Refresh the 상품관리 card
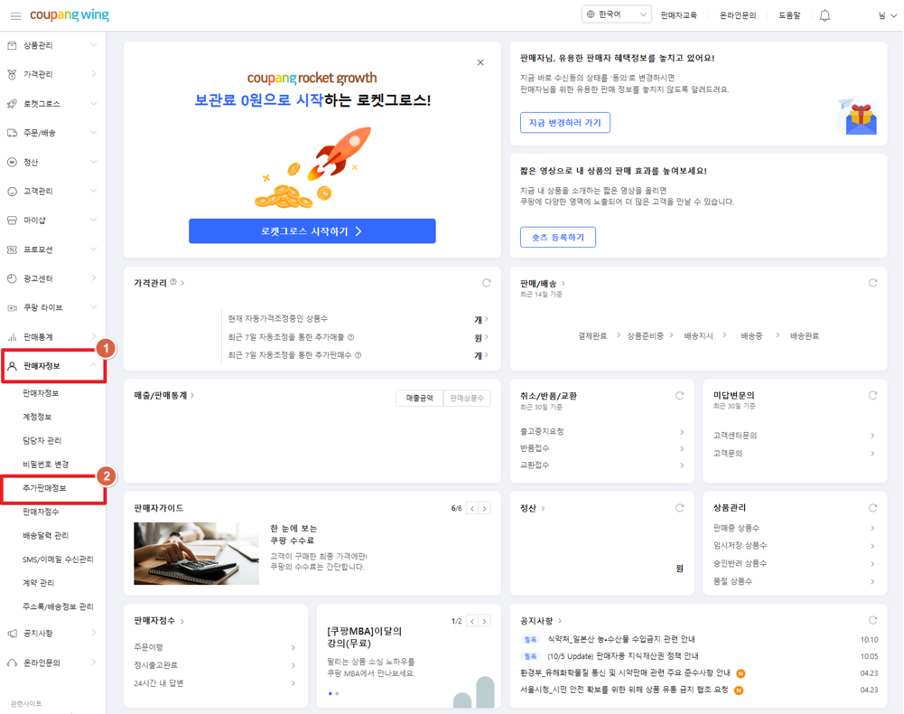 [x=873, y=508]
